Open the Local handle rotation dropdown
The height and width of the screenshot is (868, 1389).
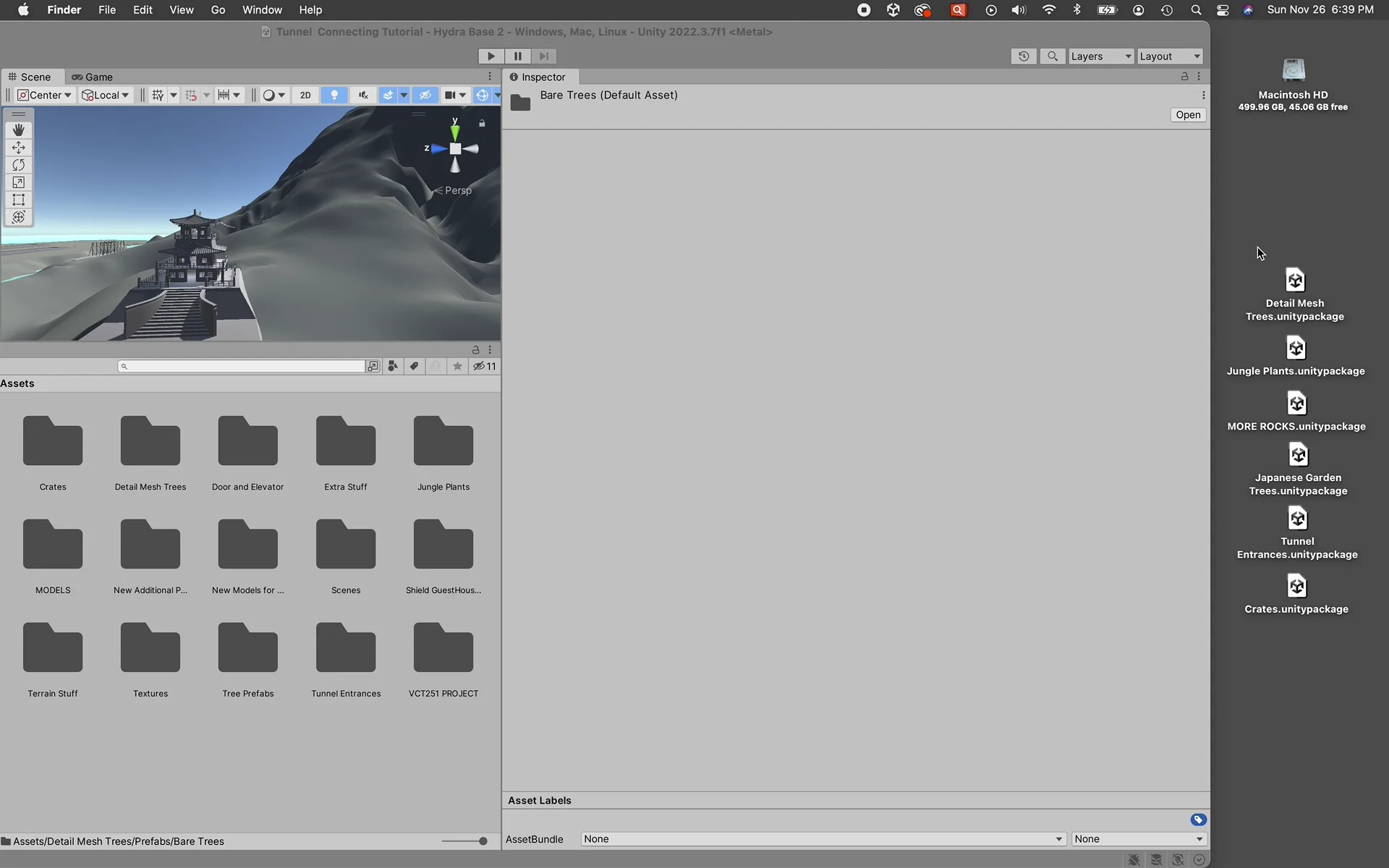(x=106, y=95)
